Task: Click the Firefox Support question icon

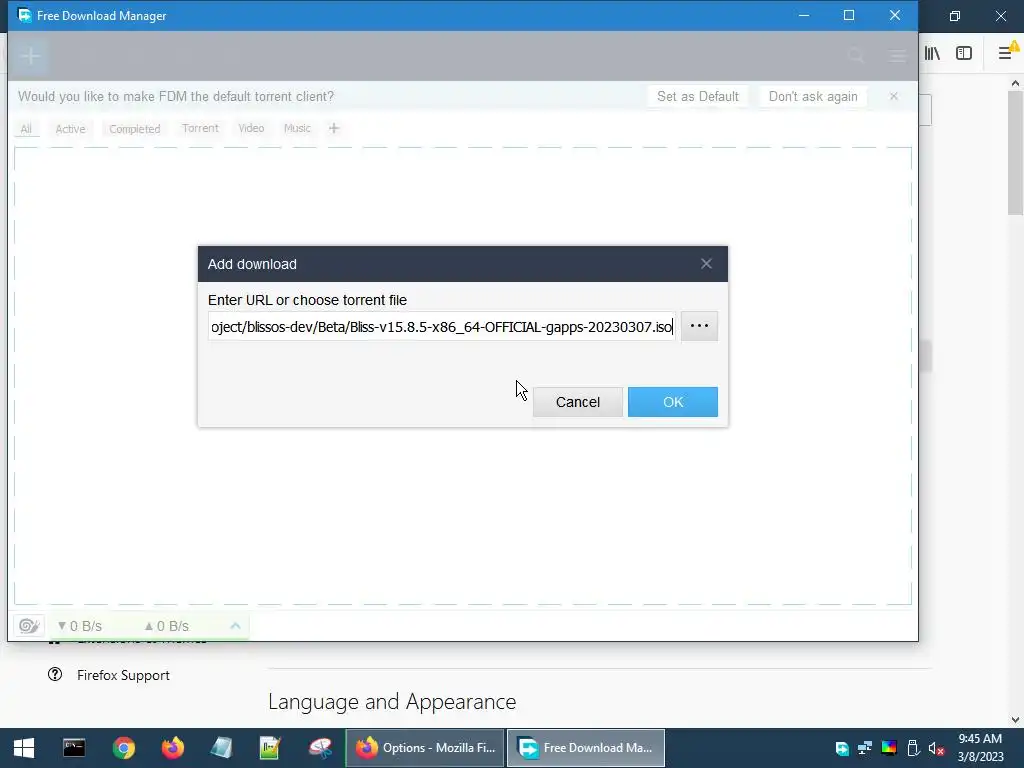Action: coord(55,674)
